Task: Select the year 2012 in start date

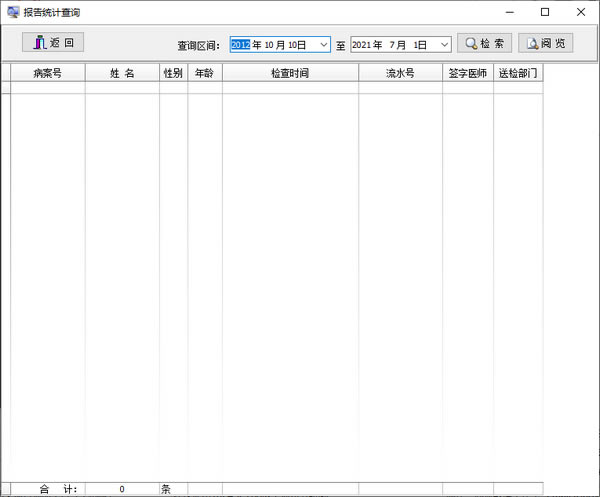Action: tap(241, 45)
